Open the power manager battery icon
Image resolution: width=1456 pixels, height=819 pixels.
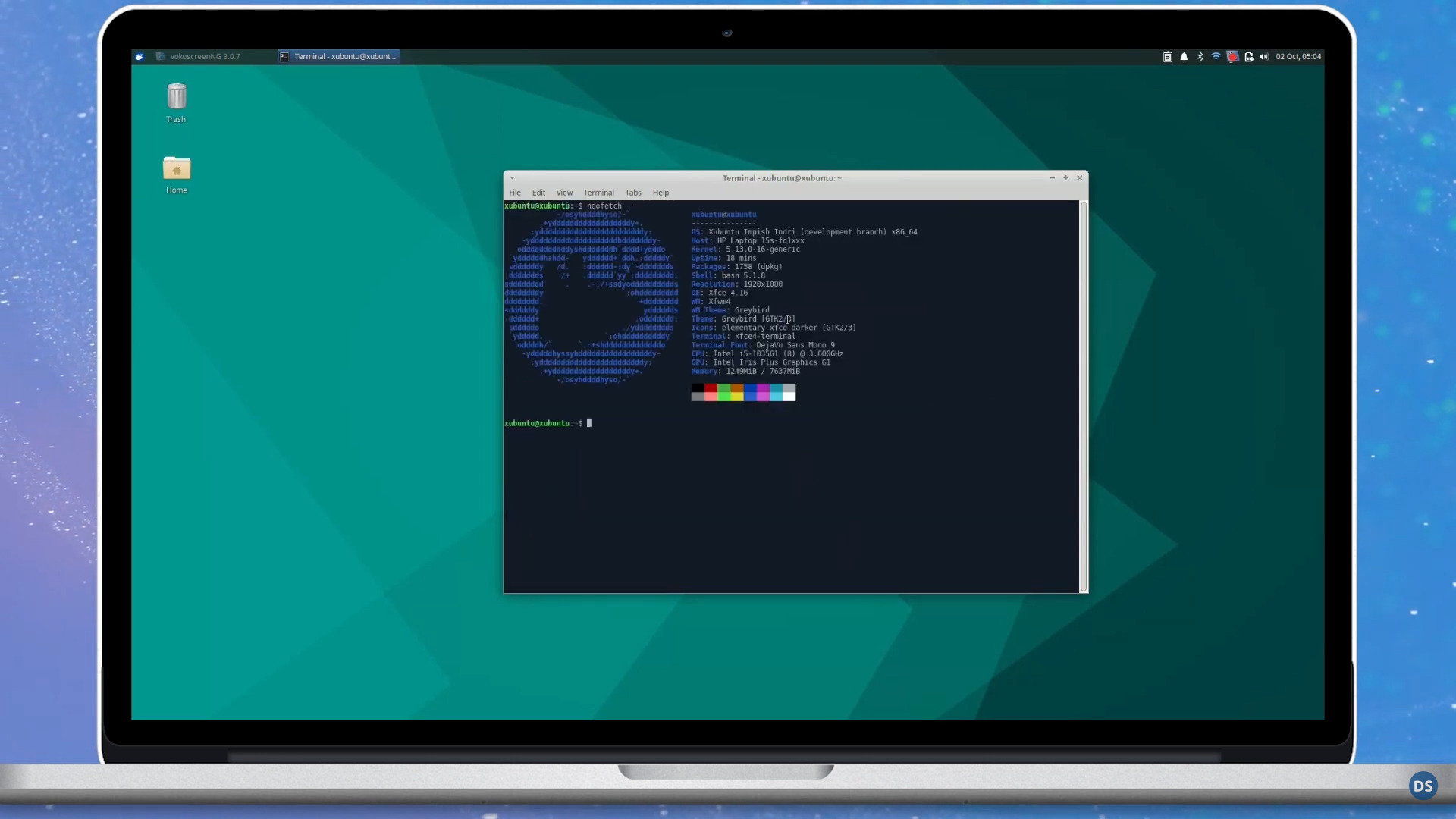[x=1249, y=57]
